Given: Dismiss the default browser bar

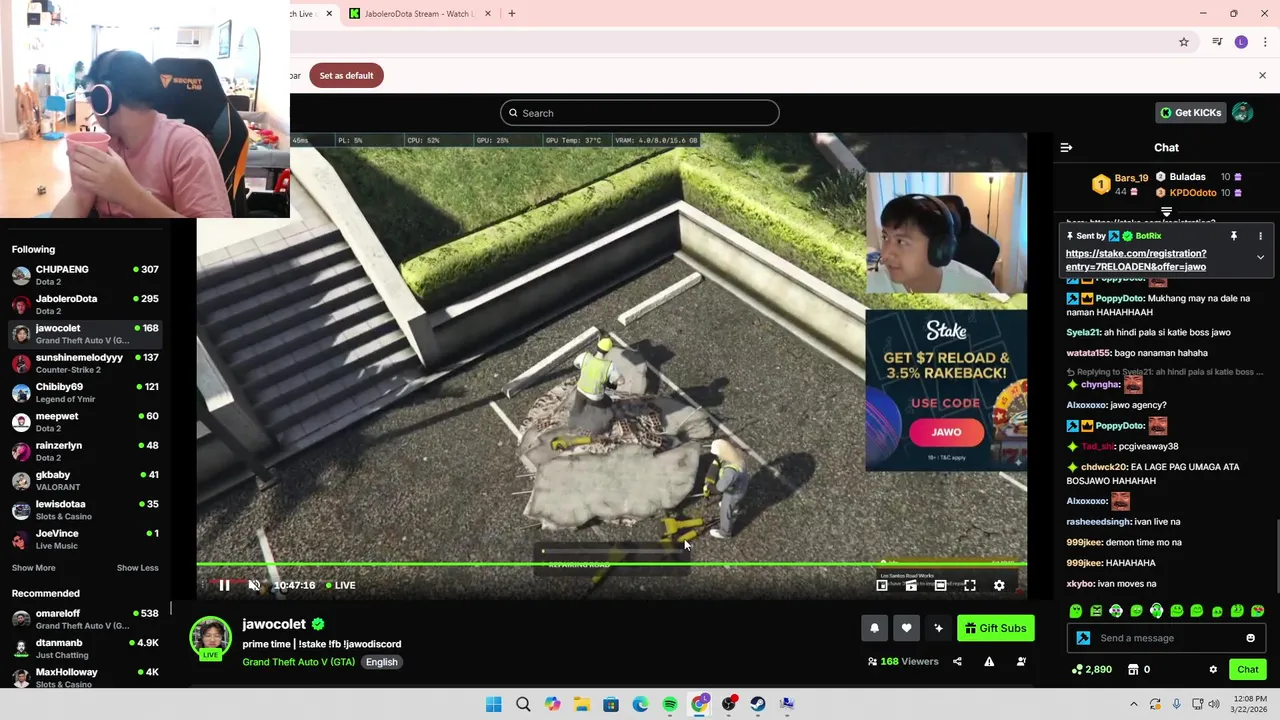Looking at the screenshot, I should 1262,75.
